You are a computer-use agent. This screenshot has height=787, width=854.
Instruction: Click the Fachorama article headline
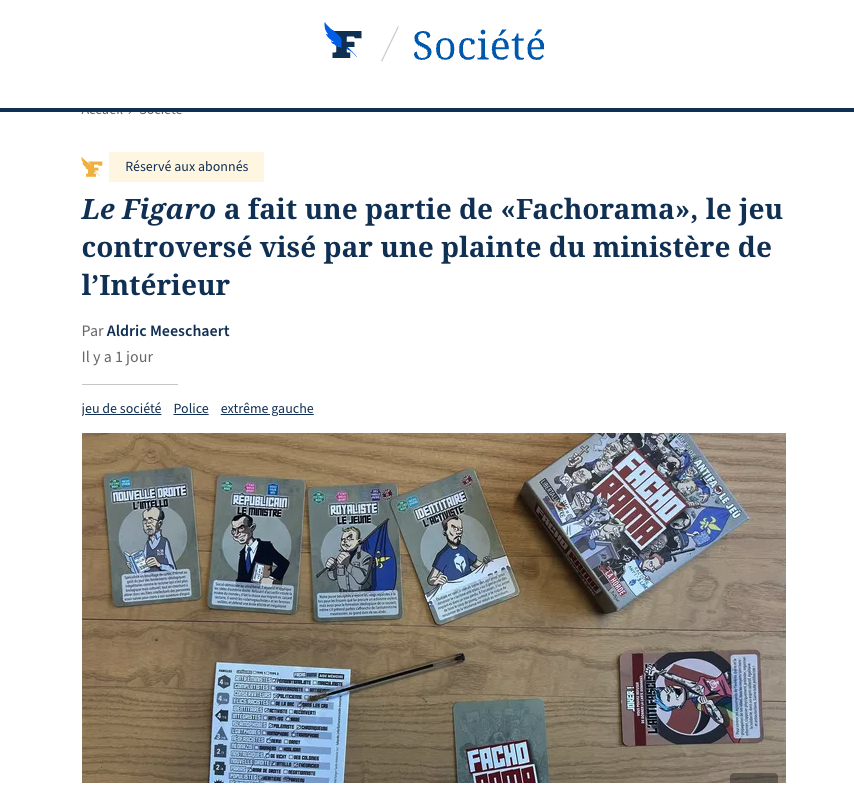[432, 247]
